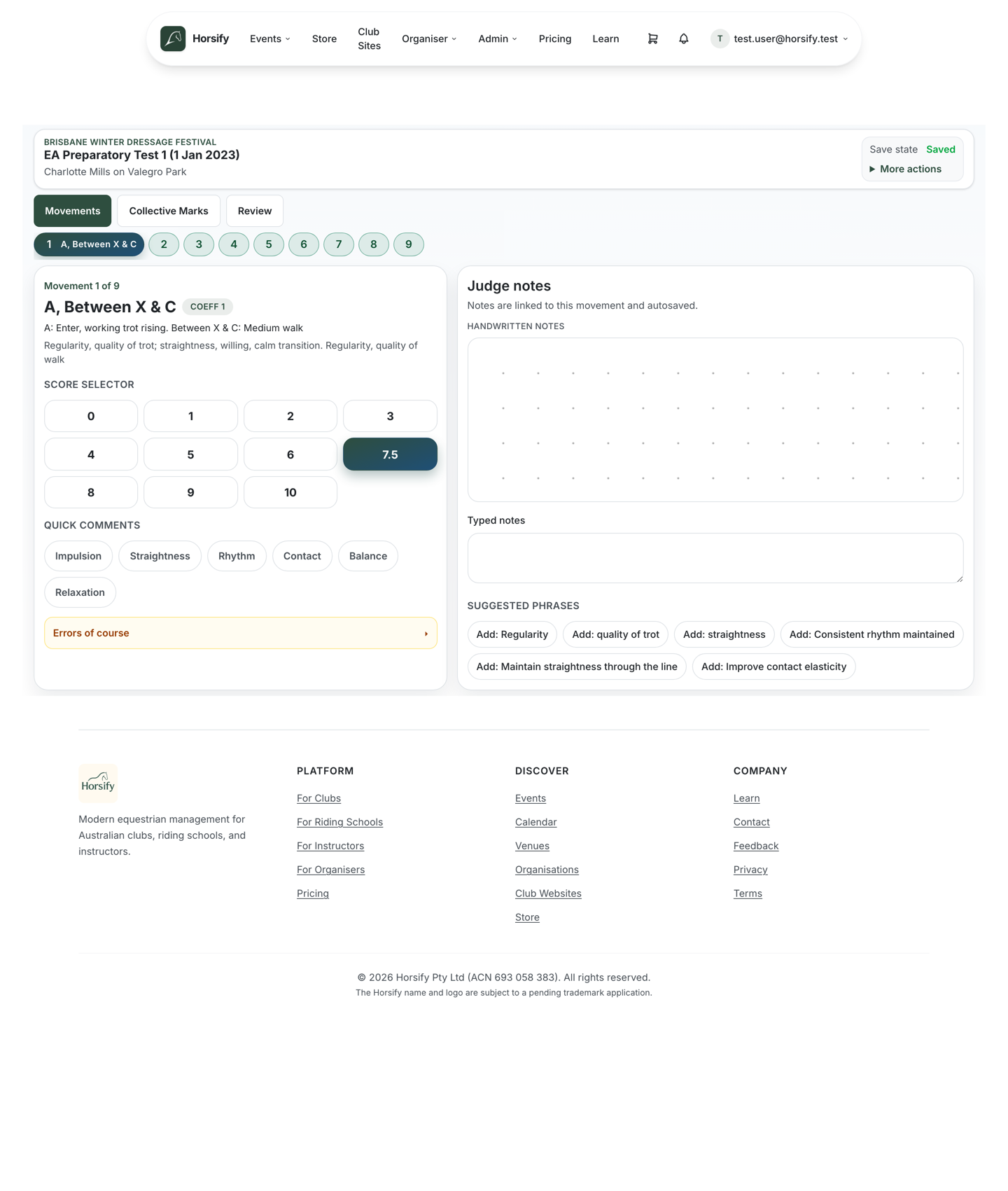
Task: Open the Events dropdown menu
Action: [270, 39]
